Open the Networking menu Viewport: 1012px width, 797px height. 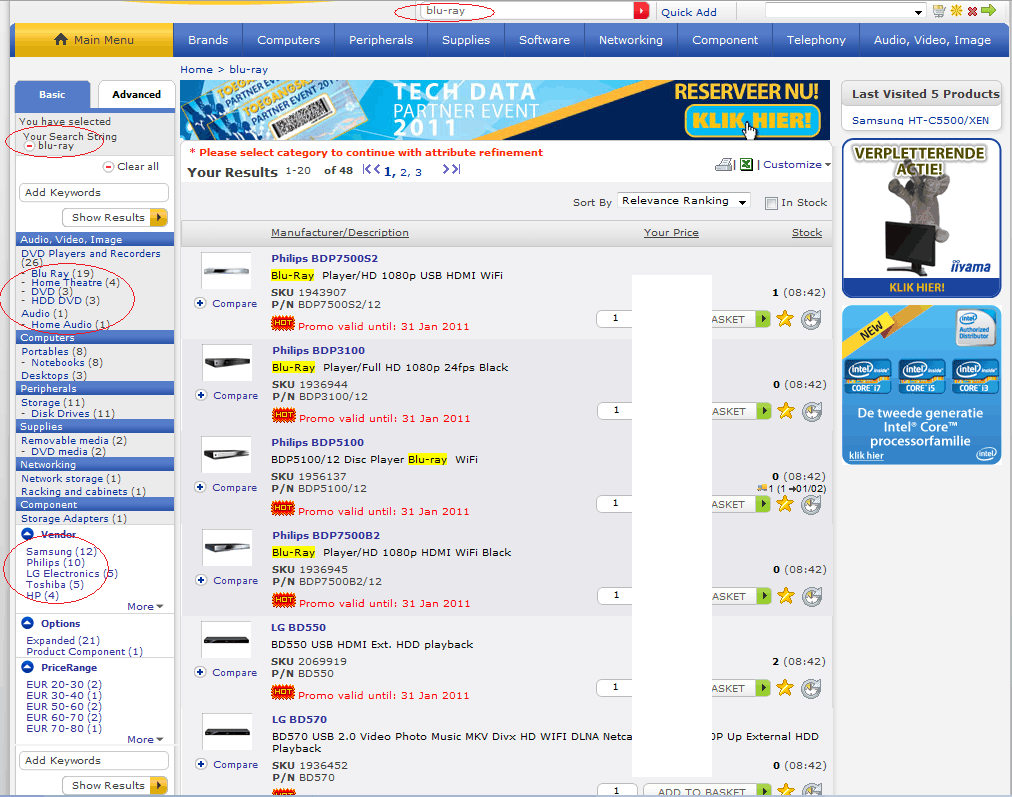point(631,40)
